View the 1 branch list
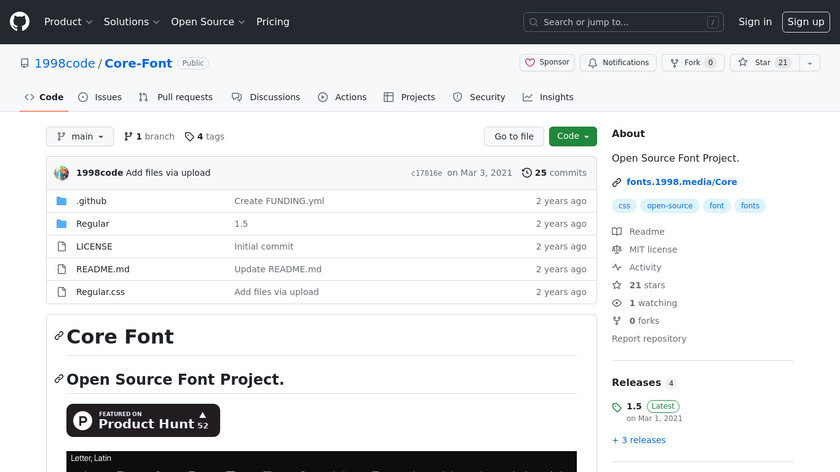 click(148, 137)
